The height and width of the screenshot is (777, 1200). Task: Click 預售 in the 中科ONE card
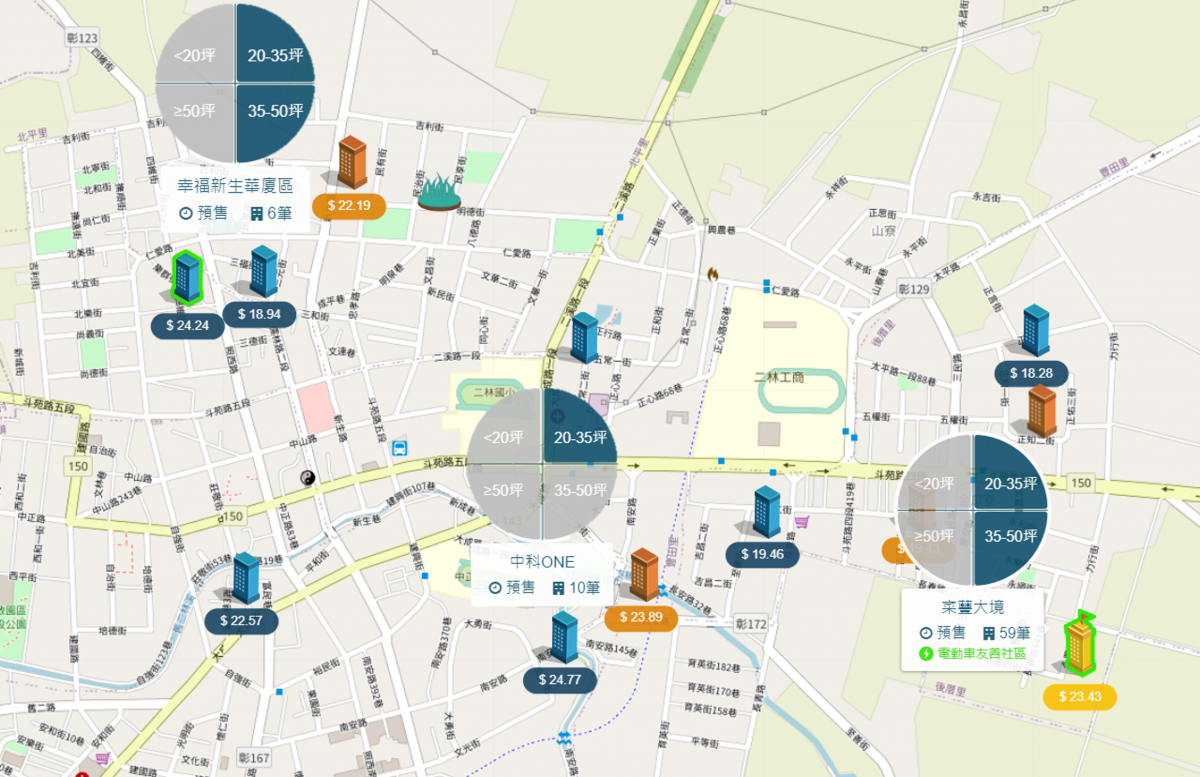(x=521, y=588)
